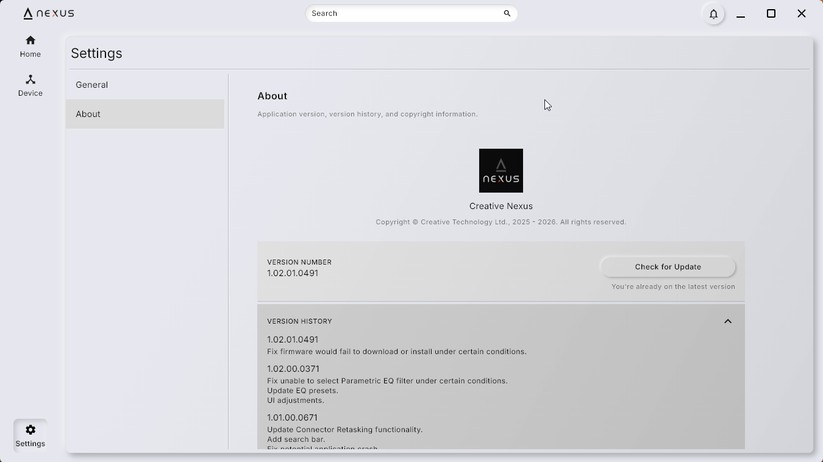This screenshot has height=462, width=823.
Task: Select the About settings tab
Action: tap(145, 114)
